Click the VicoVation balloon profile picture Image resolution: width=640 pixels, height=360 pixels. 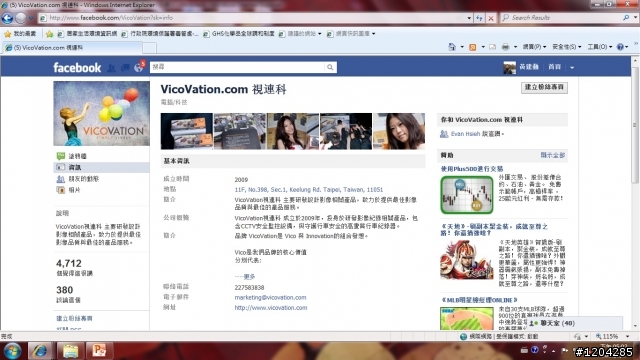coord(101,113)
